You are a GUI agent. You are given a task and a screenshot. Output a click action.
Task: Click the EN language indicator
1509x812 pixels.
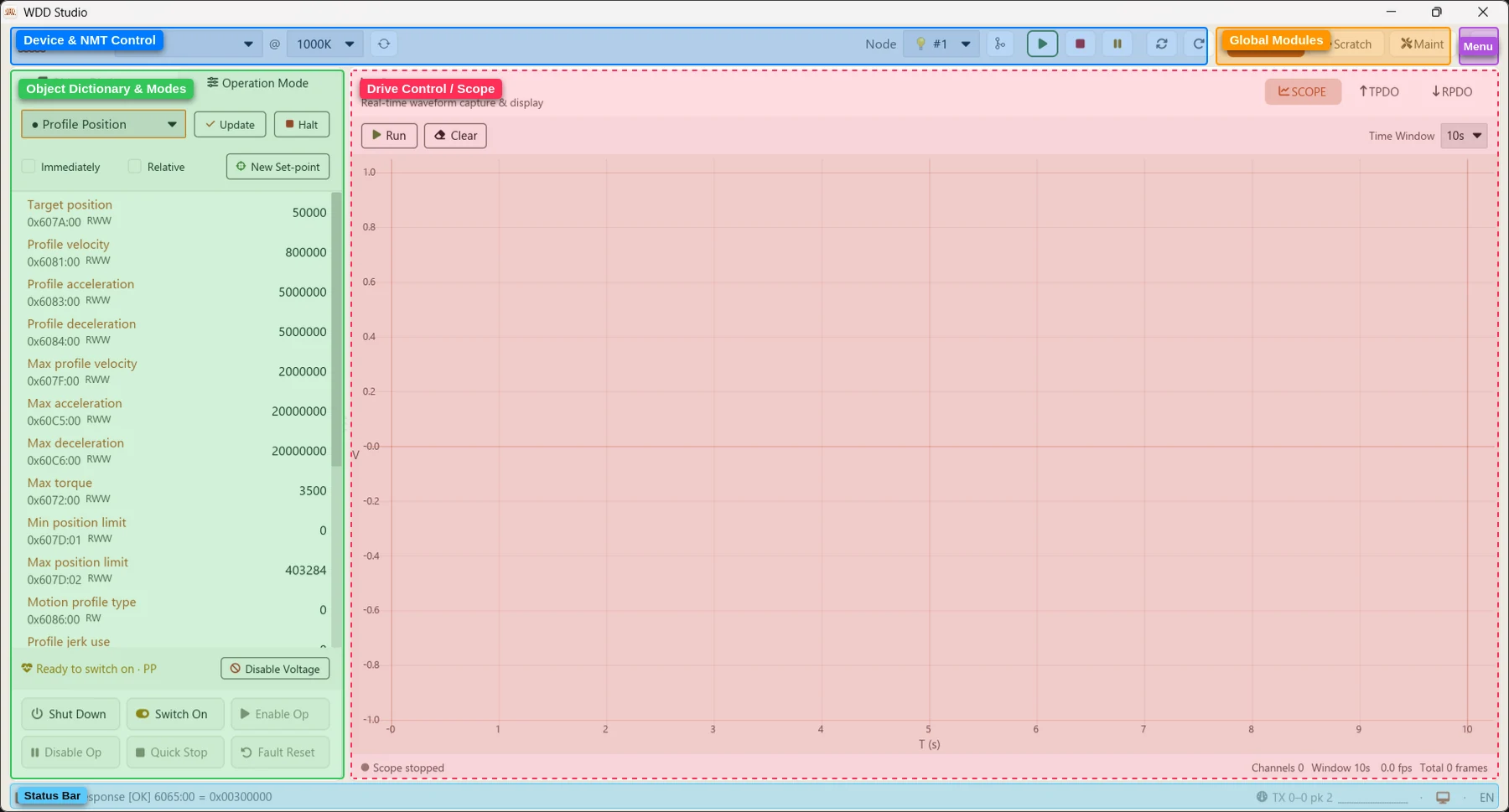pyautogui.click(x=1486, y=797)
